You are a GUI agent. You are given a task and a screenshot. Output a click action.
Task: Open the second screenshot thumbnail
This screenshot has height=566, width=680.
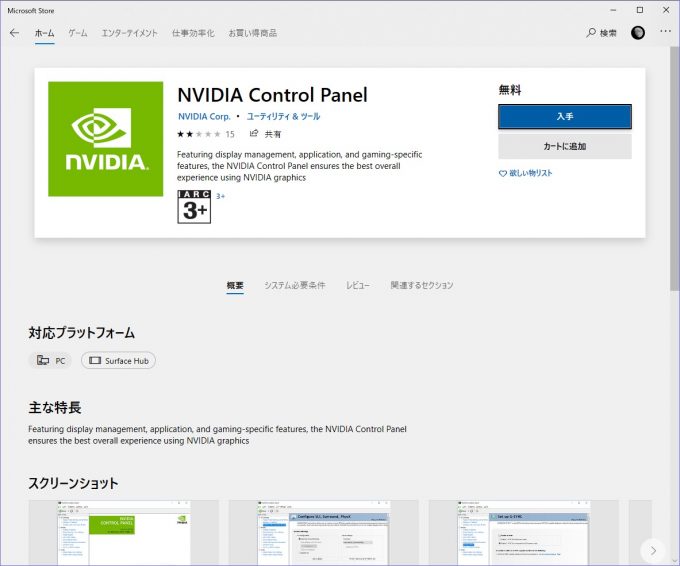(324, 533)
